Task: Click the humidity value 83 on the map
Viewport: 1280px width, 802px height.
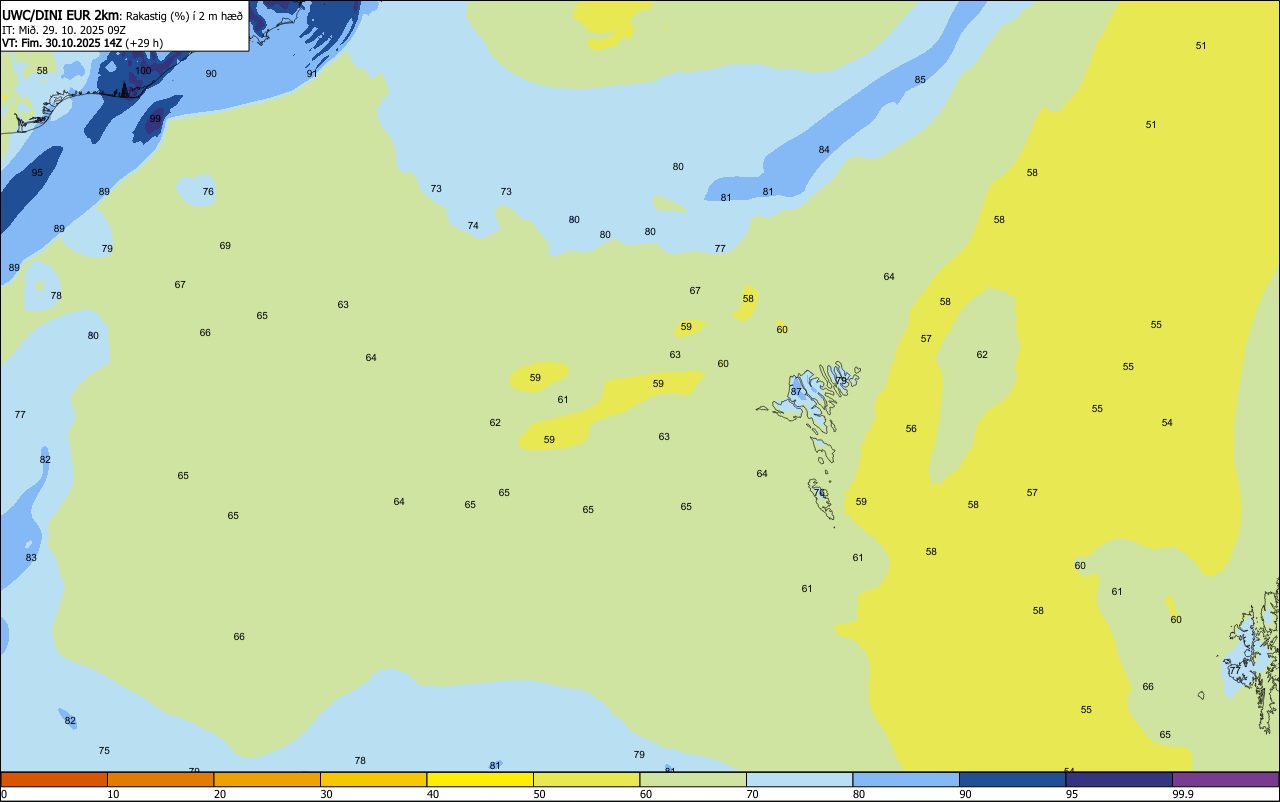Action: click(31, 558)
